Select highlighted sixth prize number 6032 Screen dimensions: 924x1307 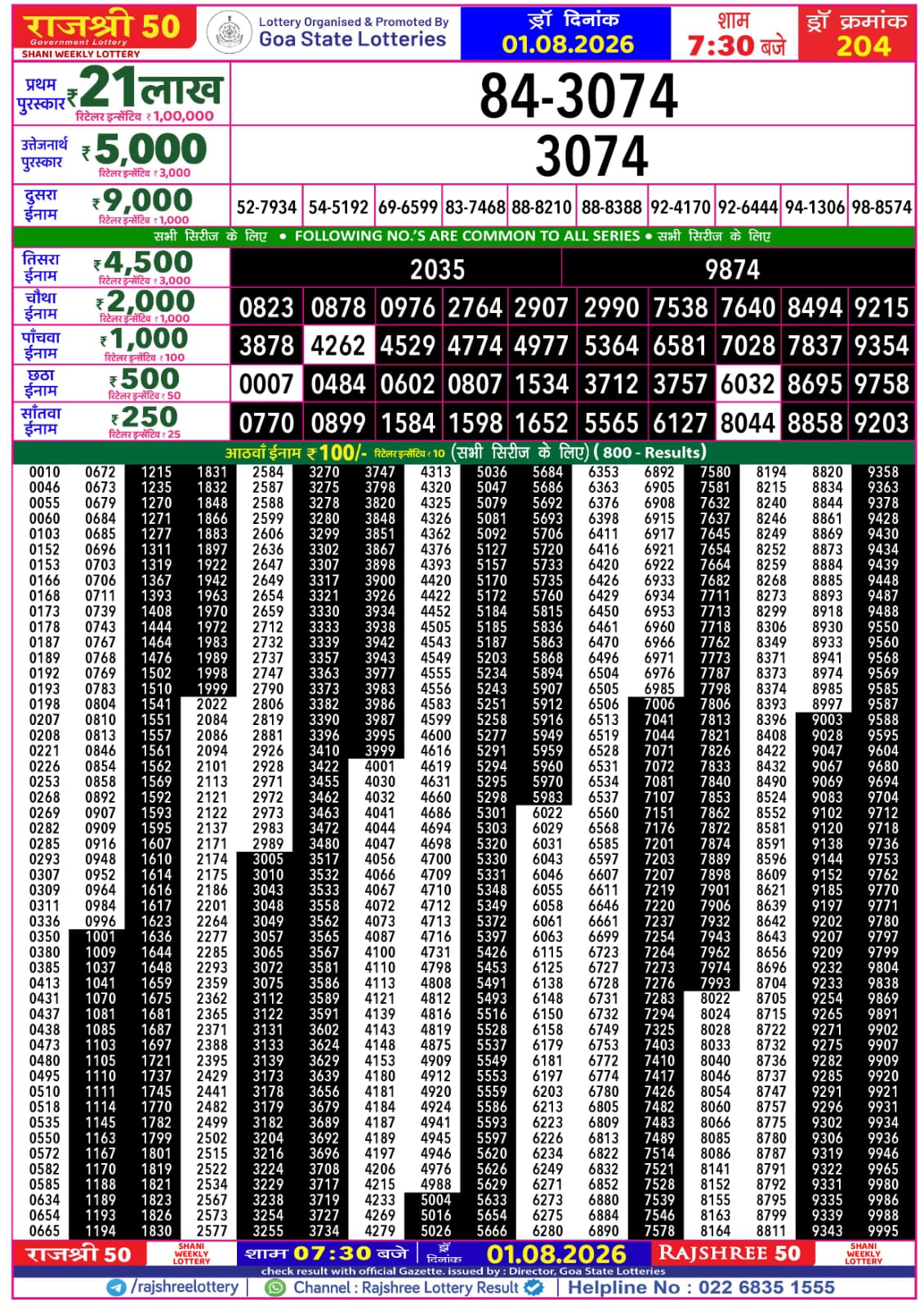click(748, 384)
